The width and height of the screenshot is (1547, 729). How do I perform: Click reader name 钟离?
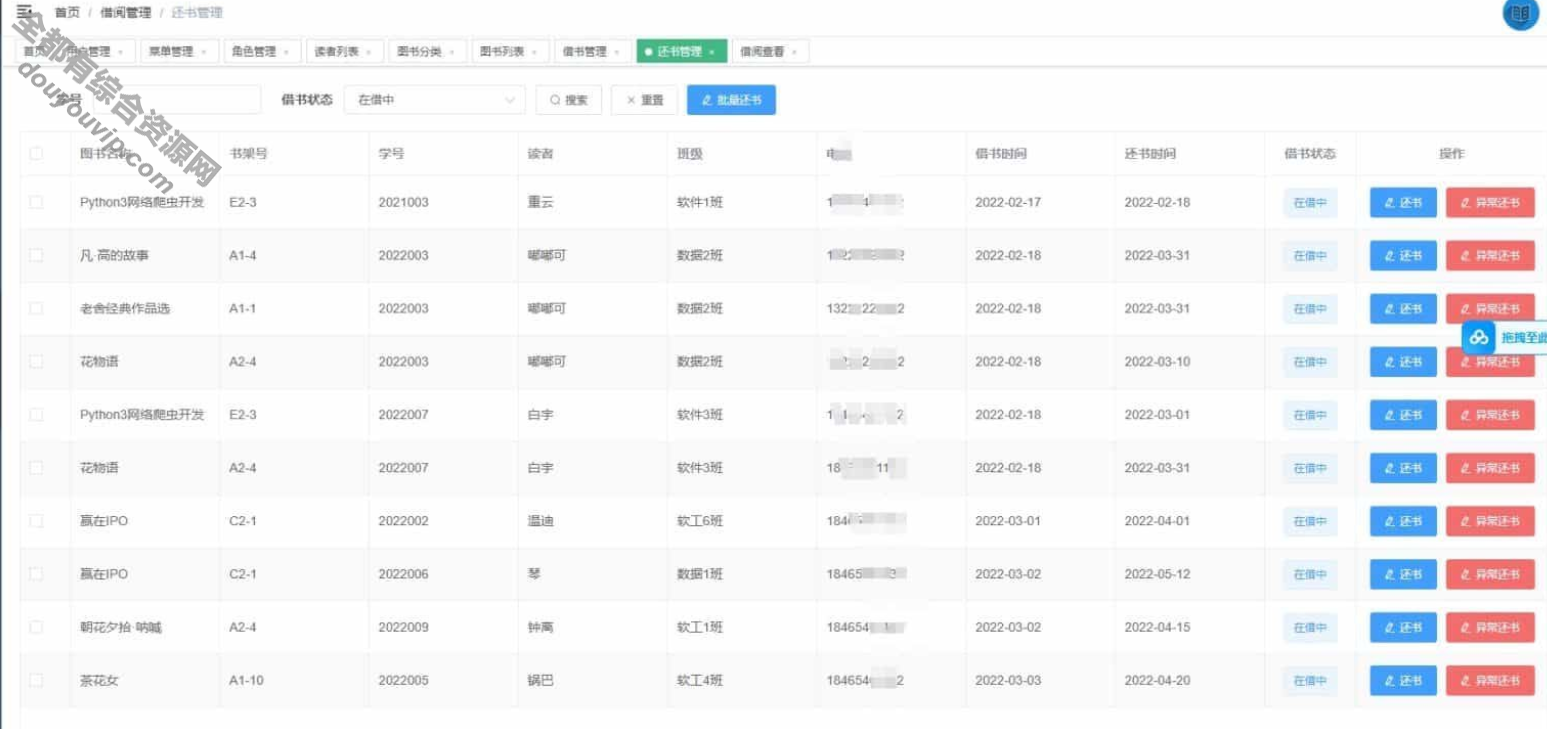coord(541,627)
